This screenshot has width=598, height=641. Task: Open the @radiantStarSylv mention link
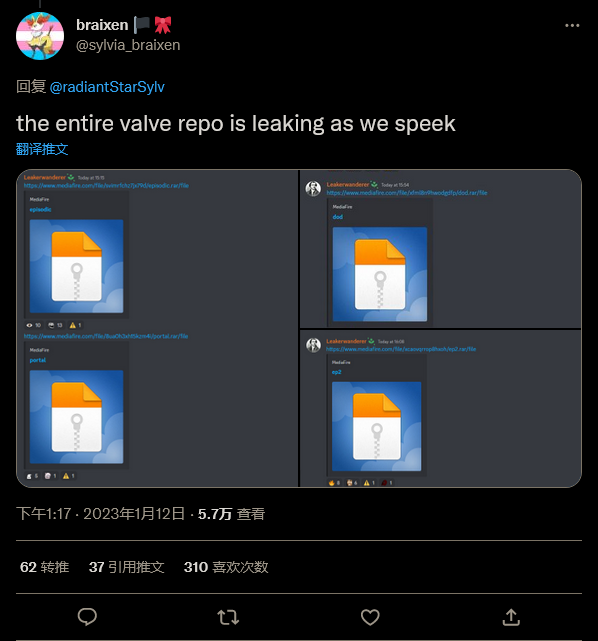(107, 87)
